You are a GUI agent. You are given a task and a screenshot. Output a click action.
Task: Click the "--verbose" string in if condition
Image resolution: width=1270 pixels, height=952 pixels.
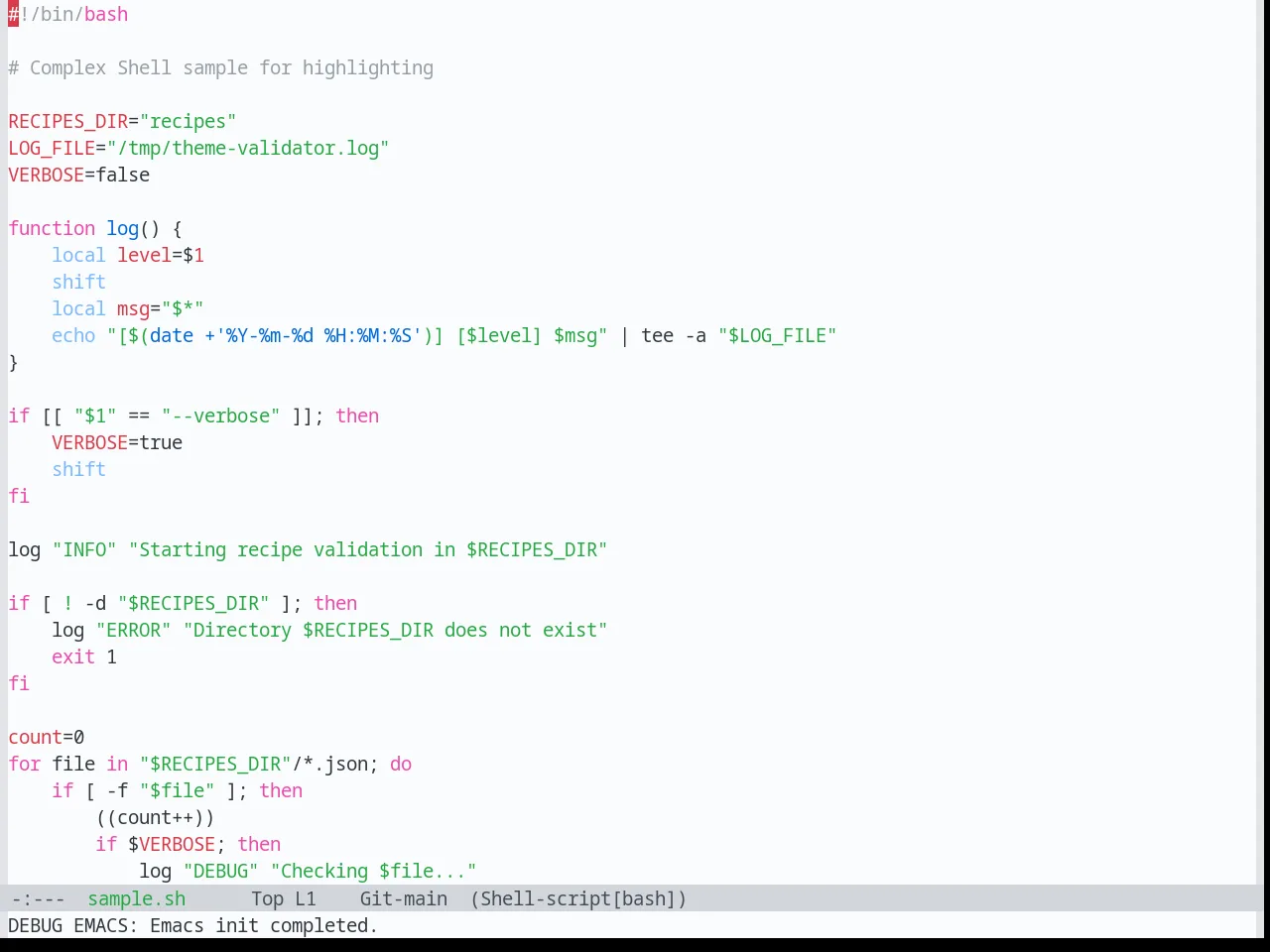[221, 416]
